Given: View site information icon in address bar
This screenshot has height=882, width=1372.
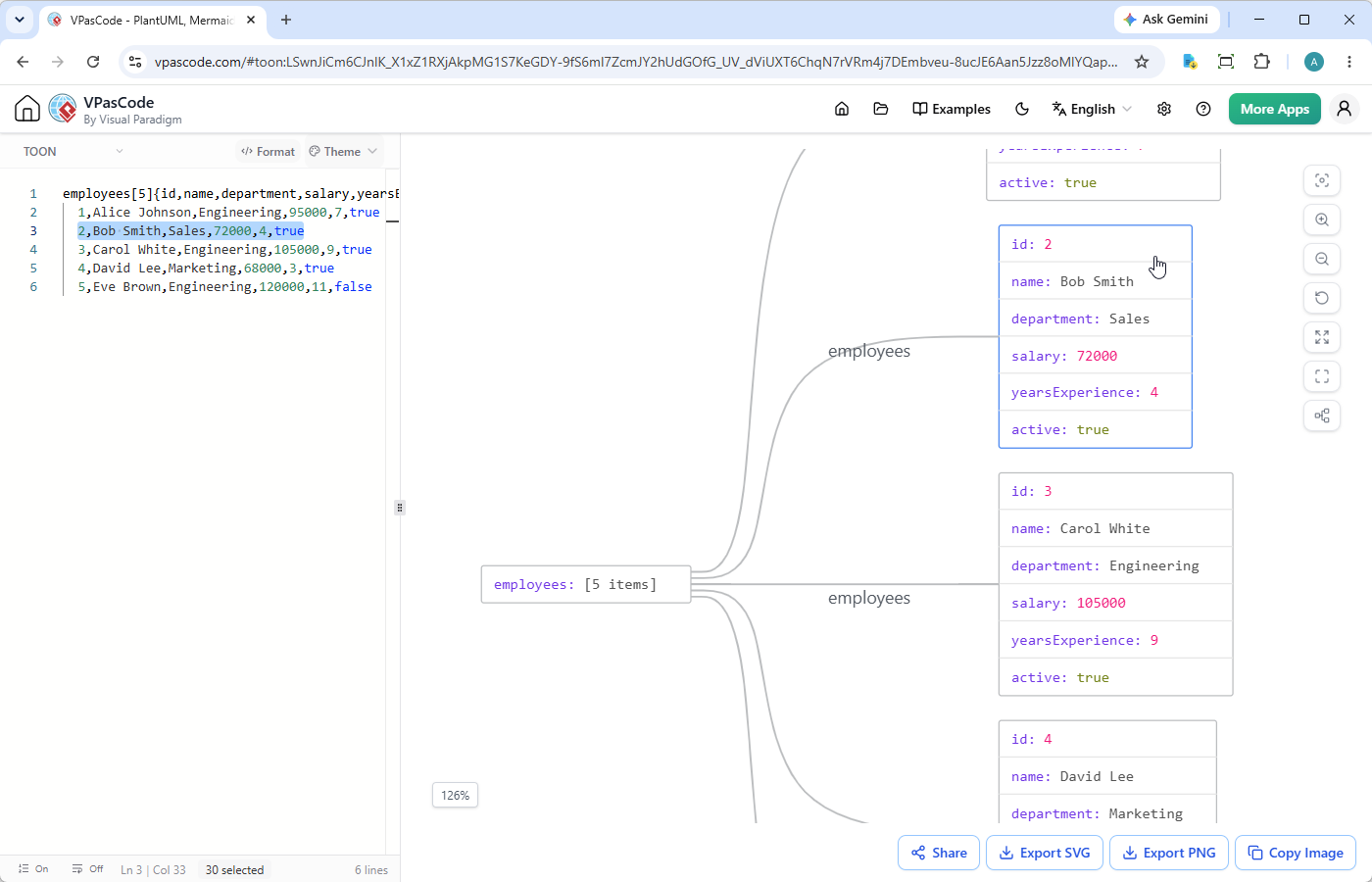Looking at the screenshot, I should pos(135,62).
